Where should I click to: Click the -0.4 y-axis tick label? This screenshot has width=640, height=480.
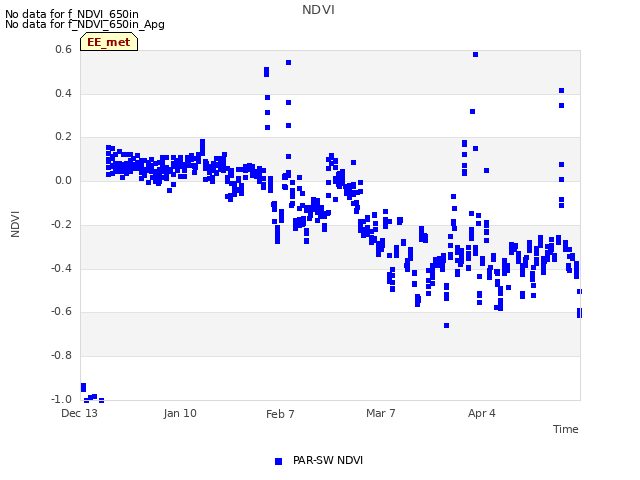tap(61, 268)
